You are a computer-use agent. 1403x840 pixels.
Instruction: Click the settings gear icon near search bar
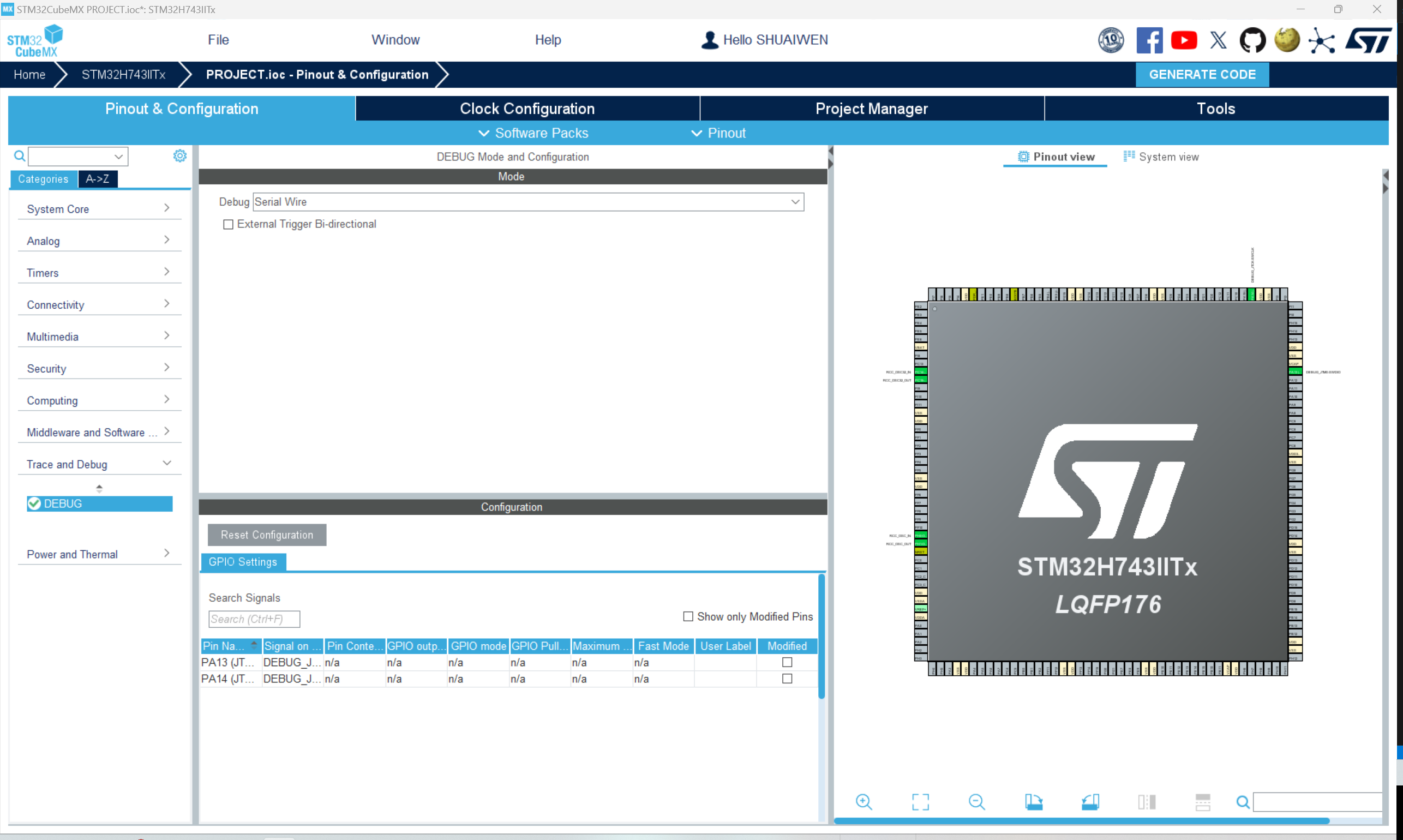pyautogui.click(x=179, y=155)
